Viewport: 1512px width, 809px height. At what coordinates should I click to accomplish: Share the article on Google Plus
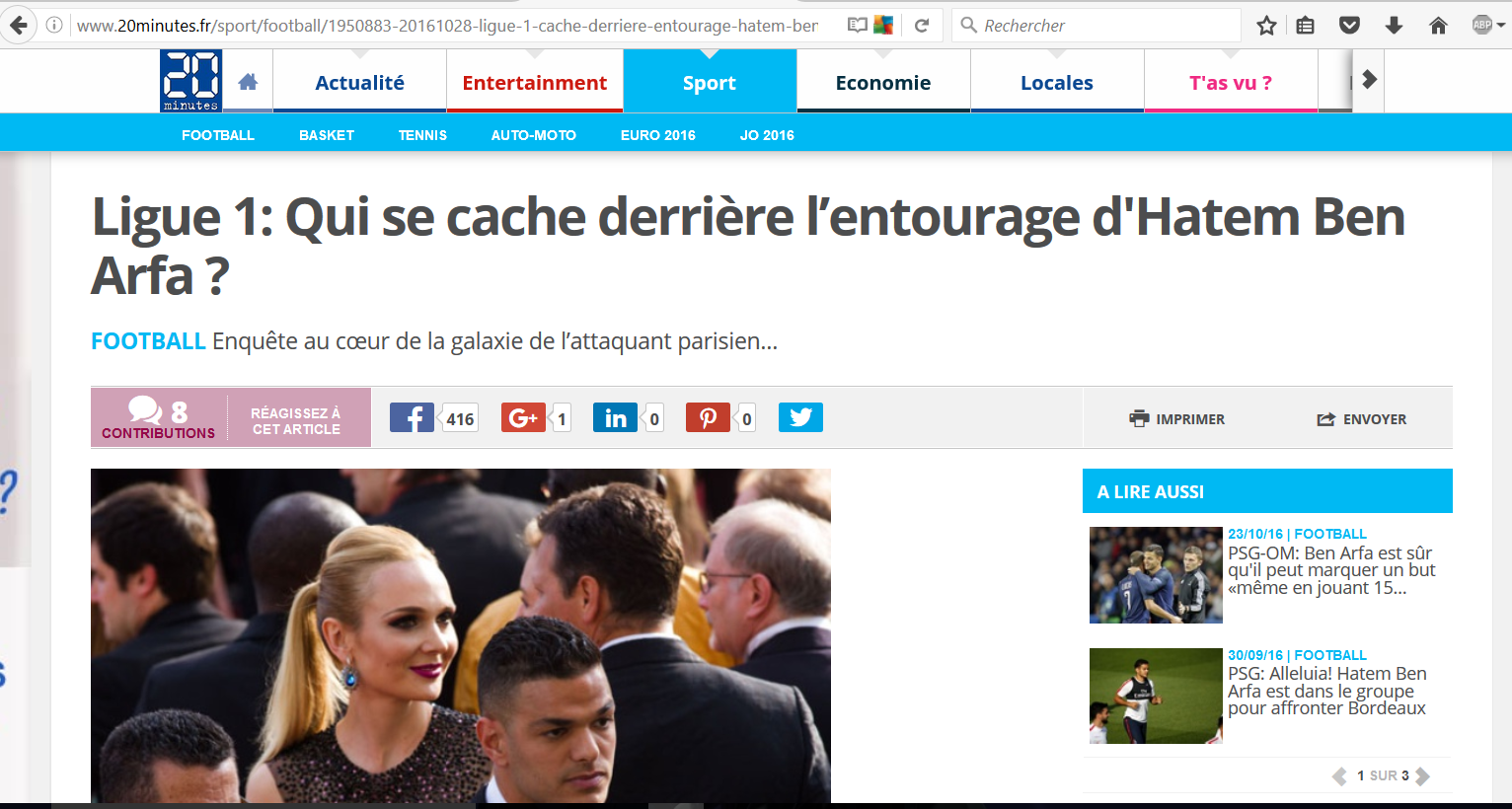click(523, 418)
